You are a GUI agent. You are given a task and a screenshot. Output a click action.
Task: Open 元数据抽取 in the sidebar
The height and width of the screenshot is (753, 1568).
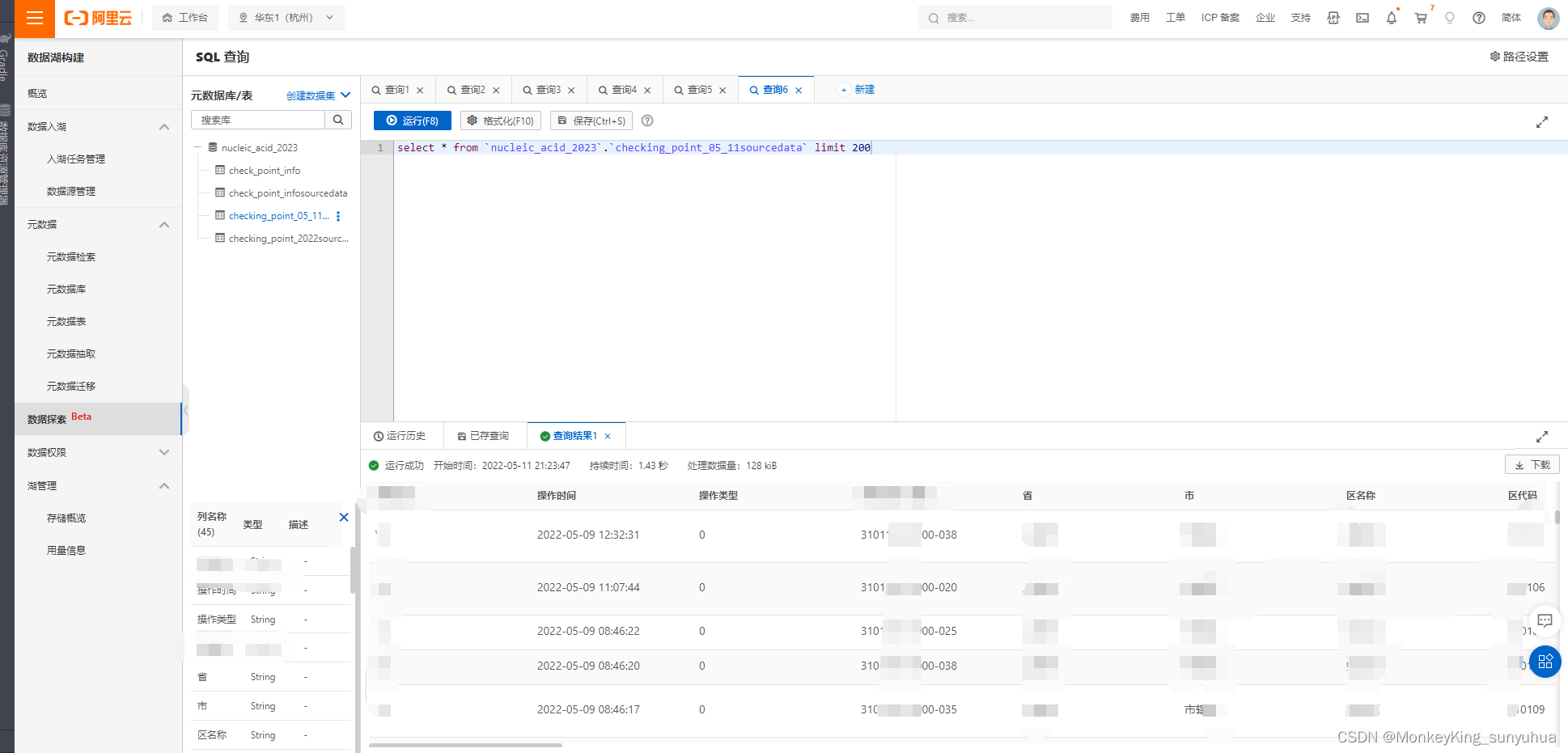[x=71, y=354]
